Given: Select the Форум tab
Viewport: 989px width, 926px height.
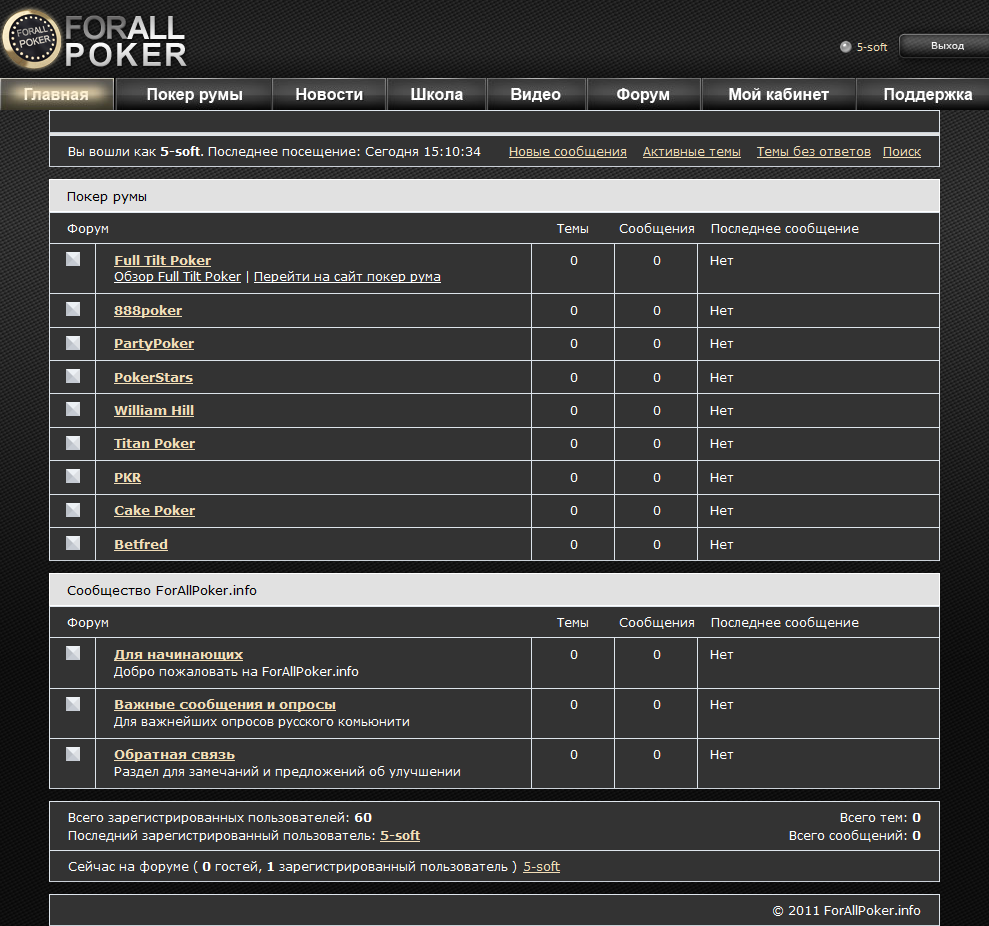Looking at the screenshot, I should point(643,95).
